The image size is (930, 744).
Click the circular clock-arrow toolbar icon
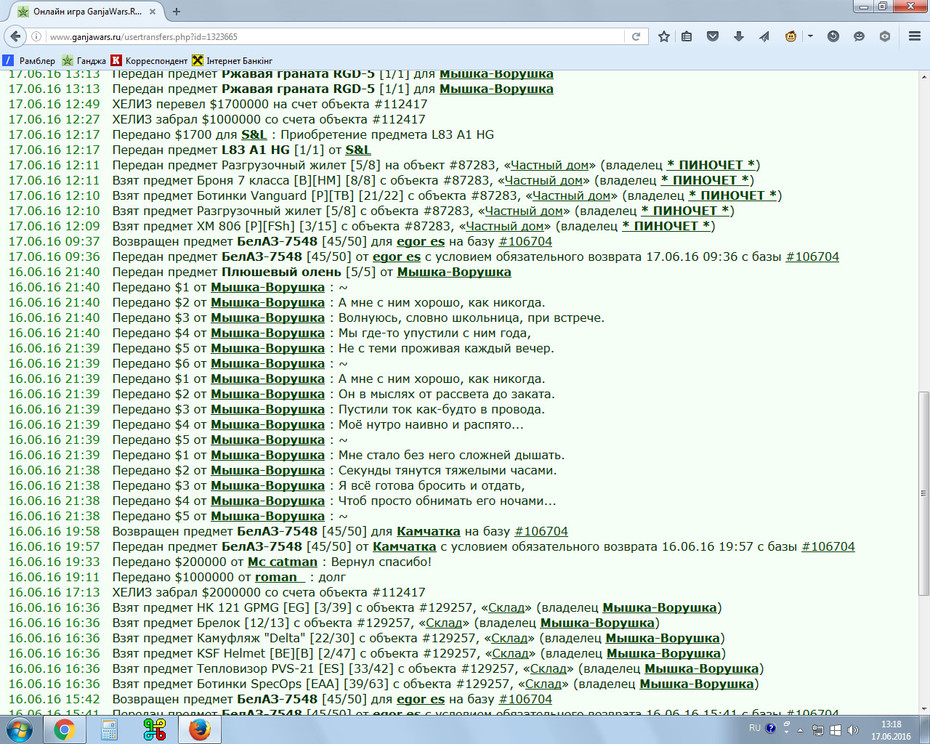[x=833, y=37]
